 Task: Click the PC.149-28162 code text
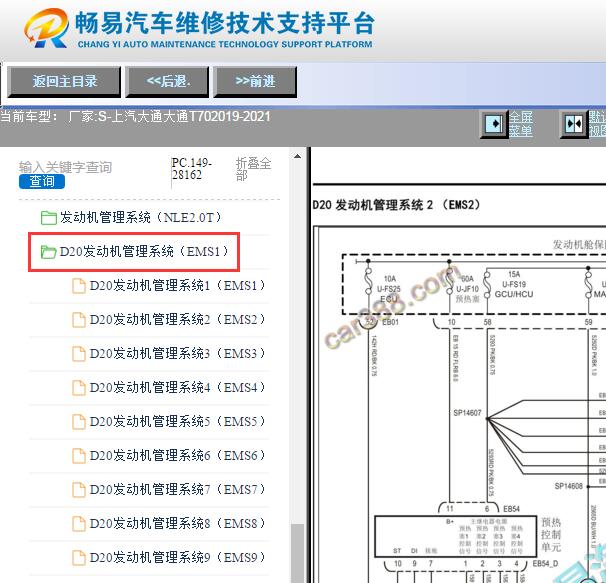[192, 169]
